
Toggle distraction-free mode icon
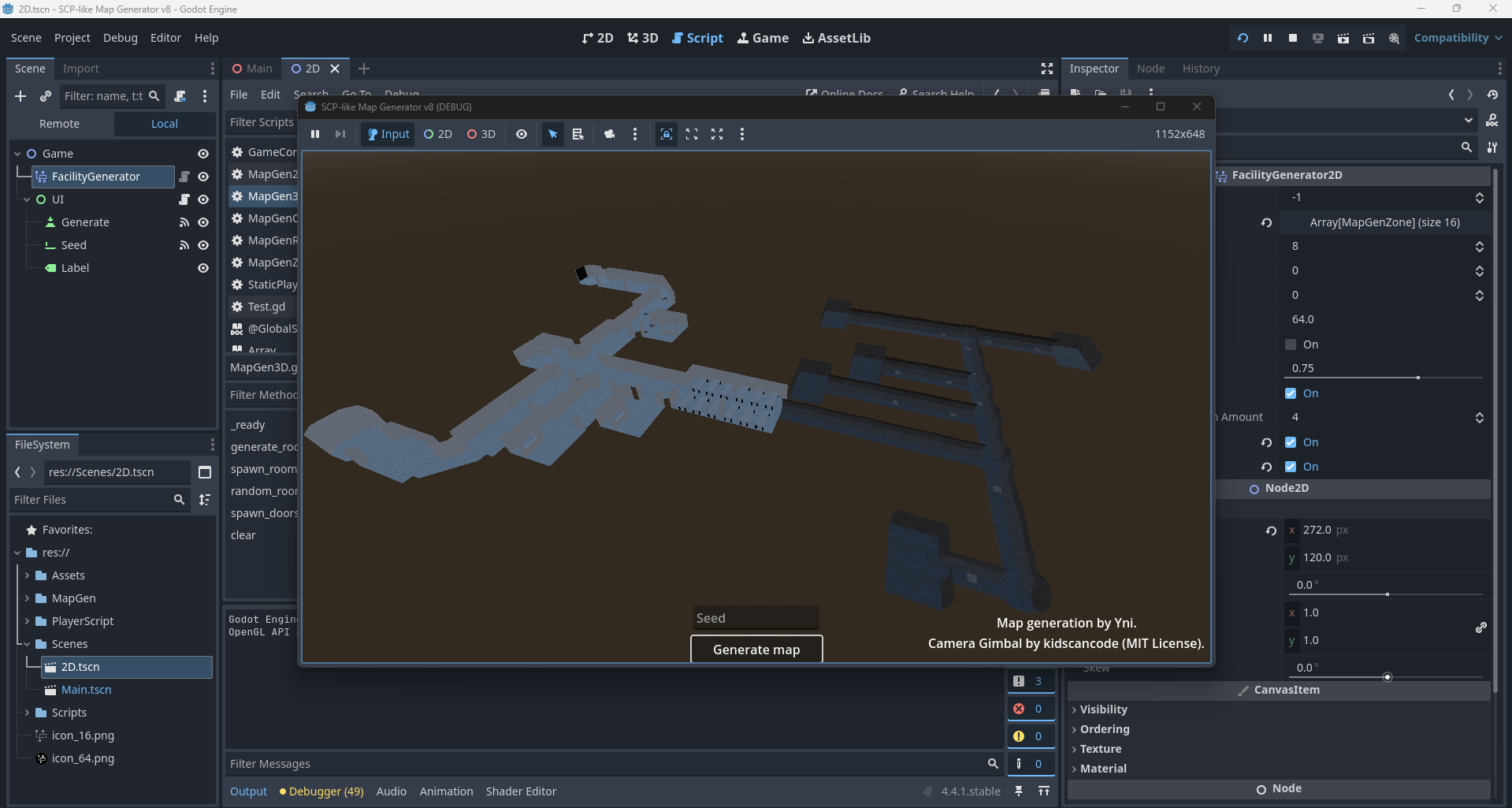click(x=1047, y=69)
